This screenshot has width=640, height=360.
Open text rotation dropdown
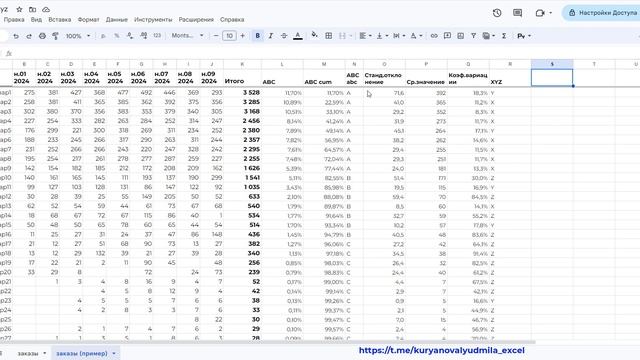(x=416, y=36)
